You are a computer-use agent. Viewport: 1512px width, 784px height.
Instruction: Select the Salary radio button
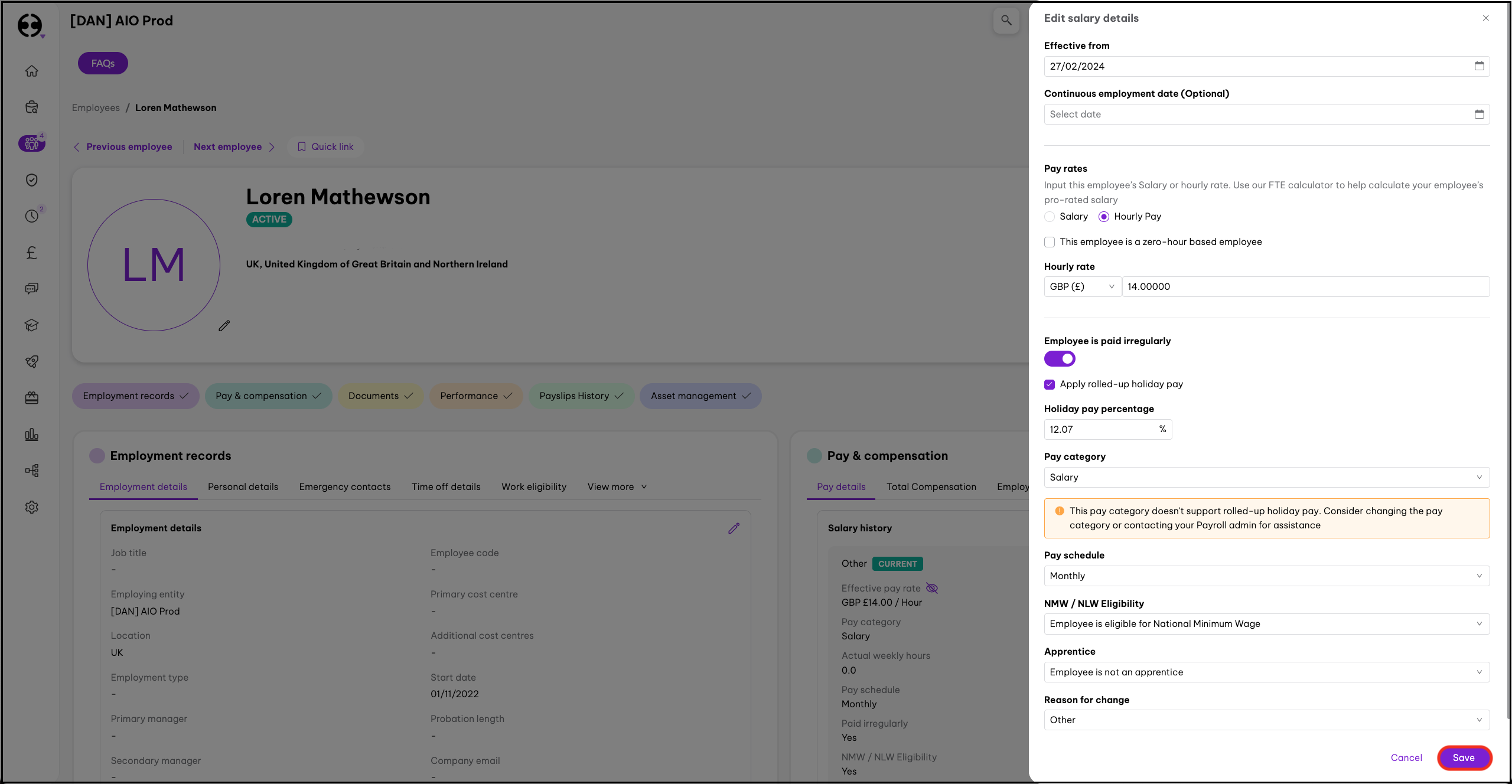click(1050, 217)
